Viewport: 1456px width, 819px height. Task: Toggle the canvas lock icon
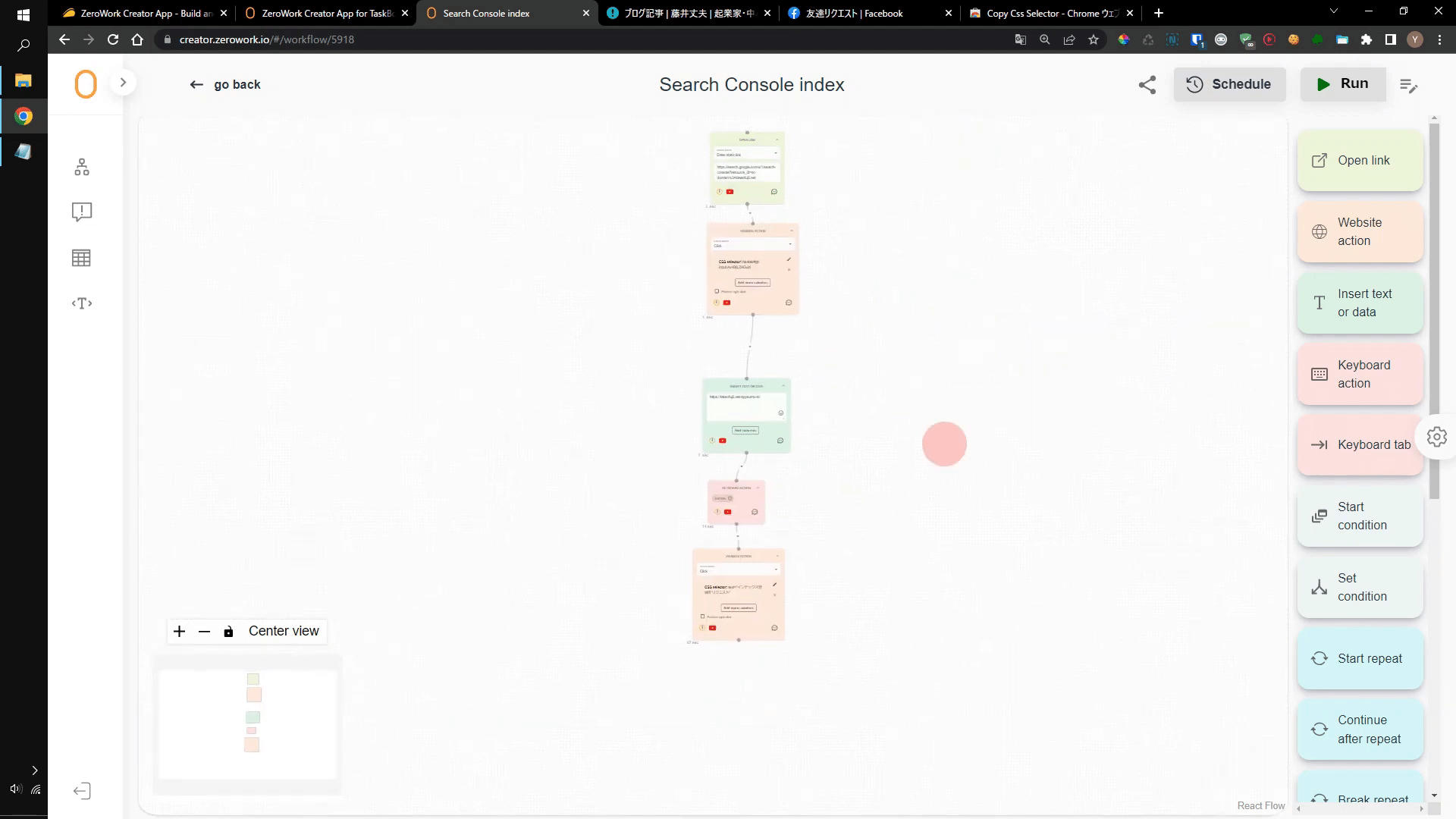[x=228, y=631]
